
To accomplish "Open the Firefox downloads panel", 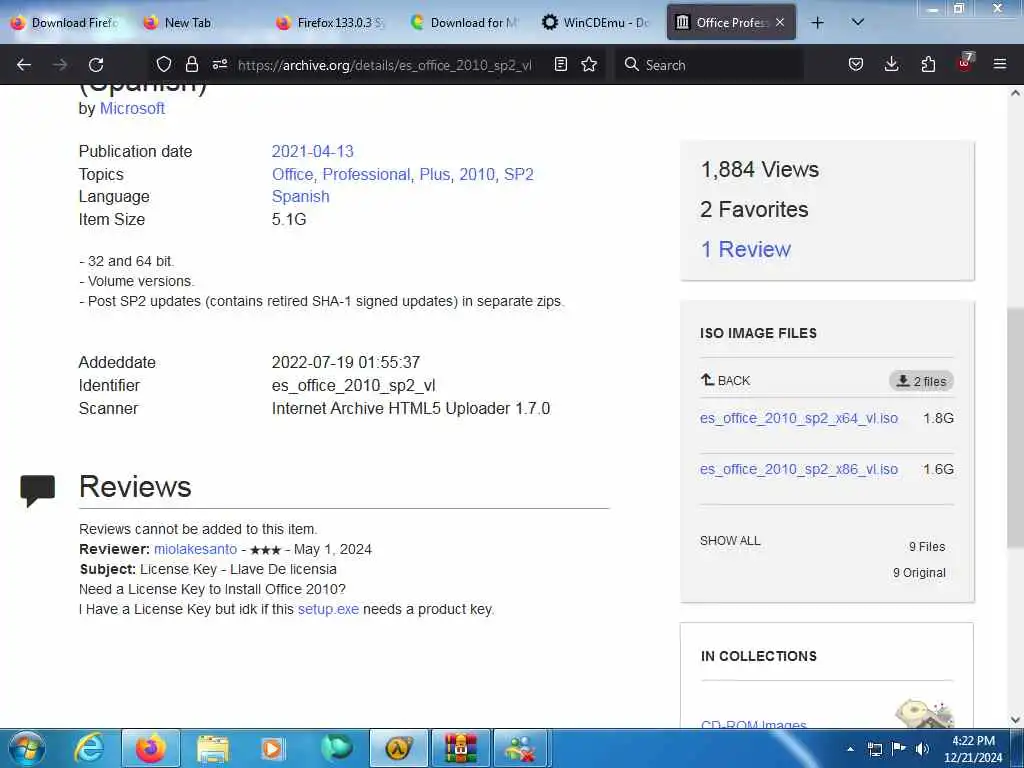I will 891,64.
